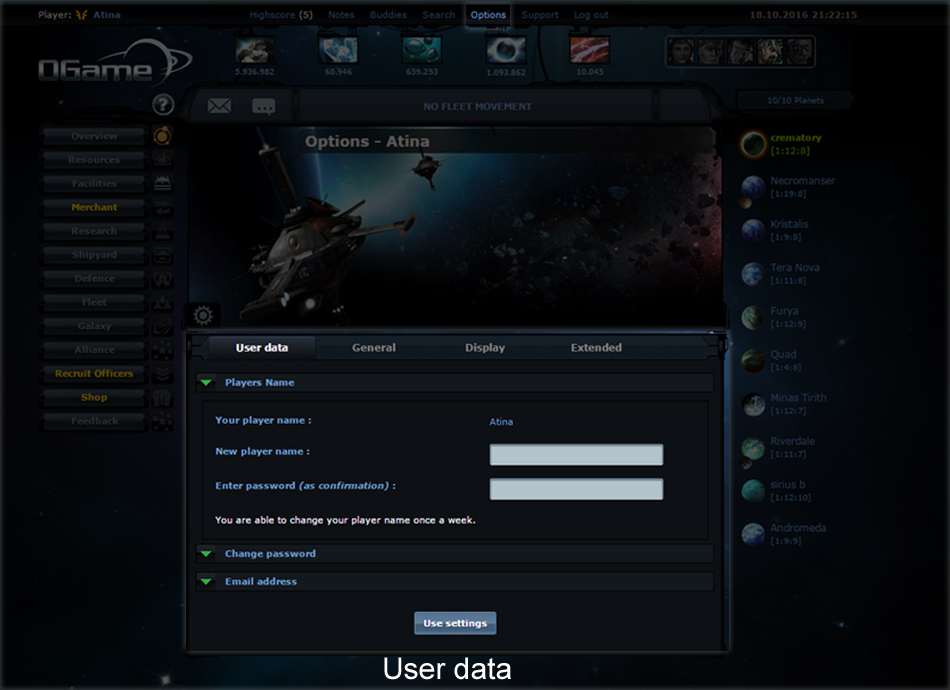Click the icon beside the Overview menu
This screenshot has width=950, height=690.
(162, 136)
